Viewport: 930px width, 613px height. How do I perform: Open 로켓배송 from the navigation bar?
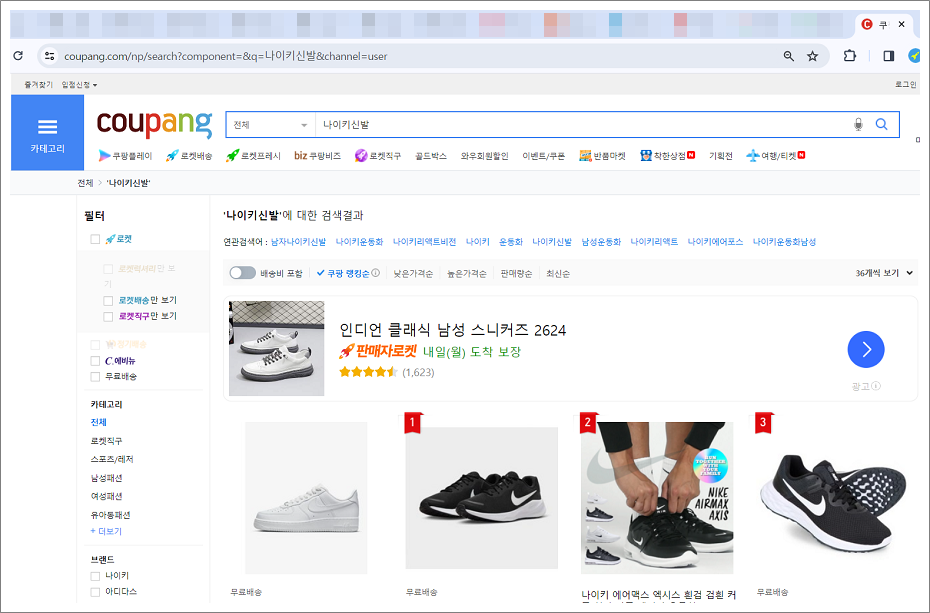(189, 156)
